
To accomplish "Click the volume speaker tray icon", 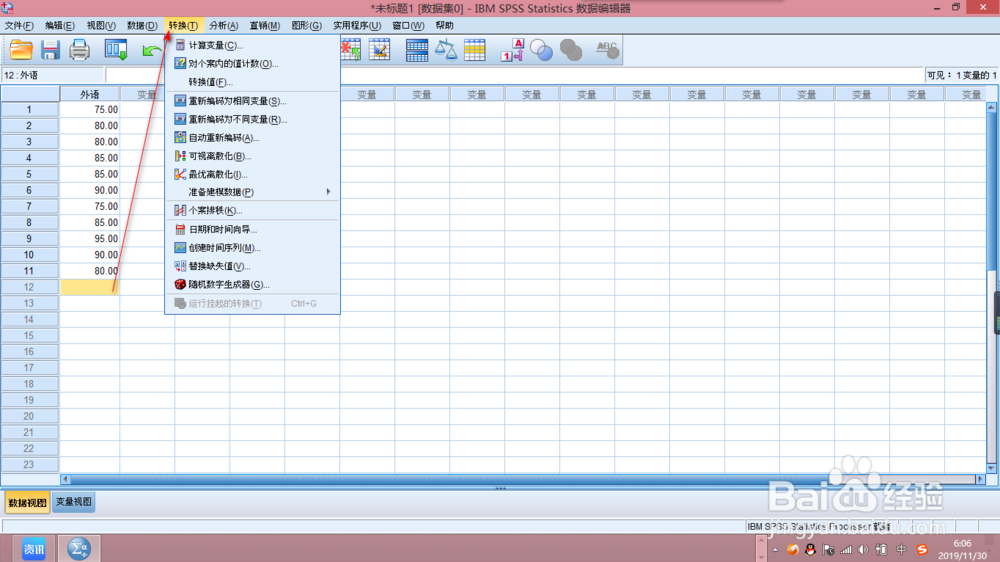I will coord(864,549).
